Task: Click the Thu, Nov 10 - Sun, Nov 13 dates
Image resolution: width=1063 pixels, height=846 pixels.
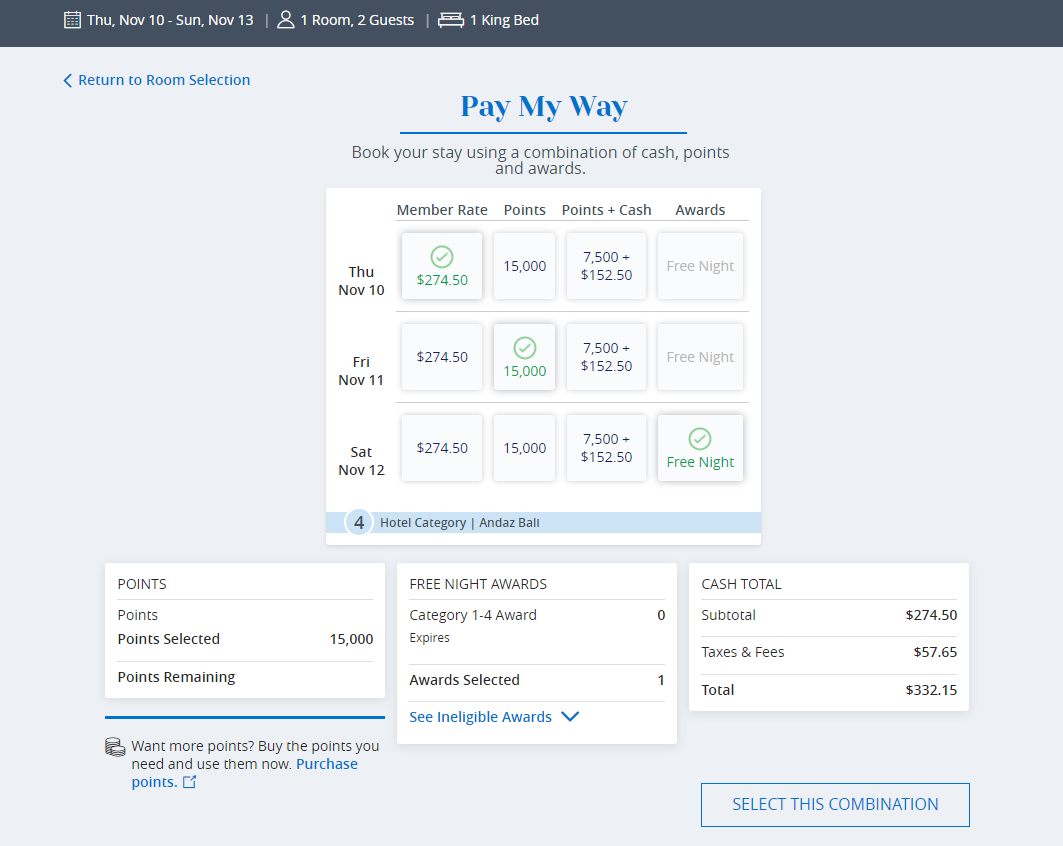Action: pyautogui.click(x=170, y=20)
